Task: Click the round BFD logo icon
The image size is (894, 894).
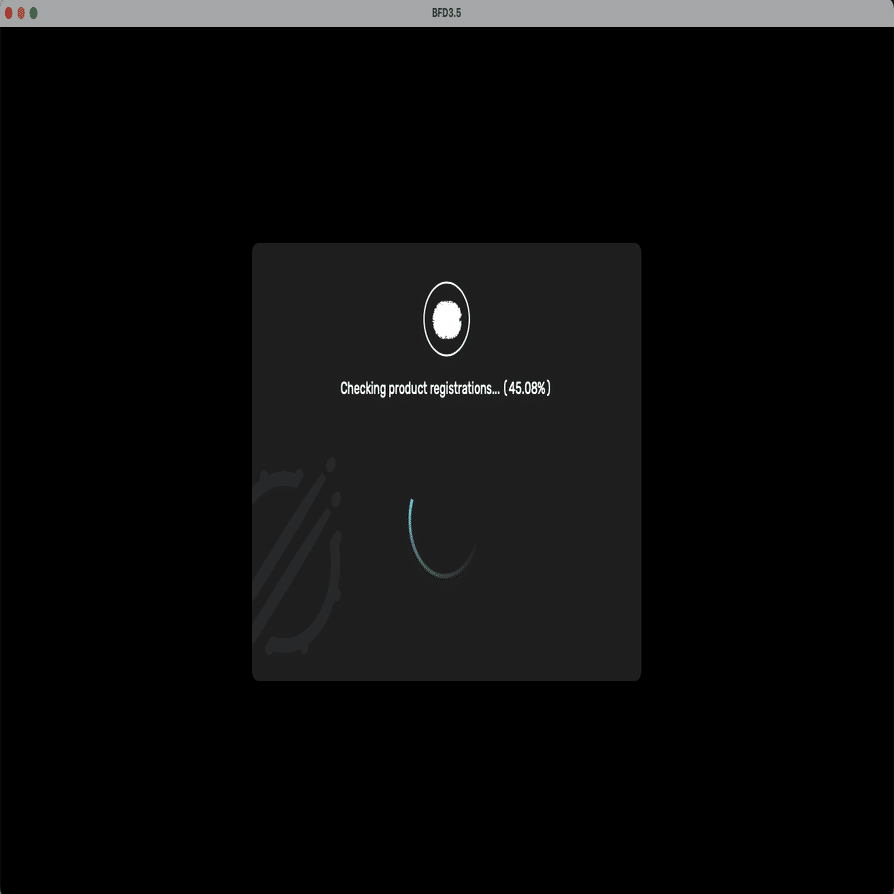Action: pos(446,319)
